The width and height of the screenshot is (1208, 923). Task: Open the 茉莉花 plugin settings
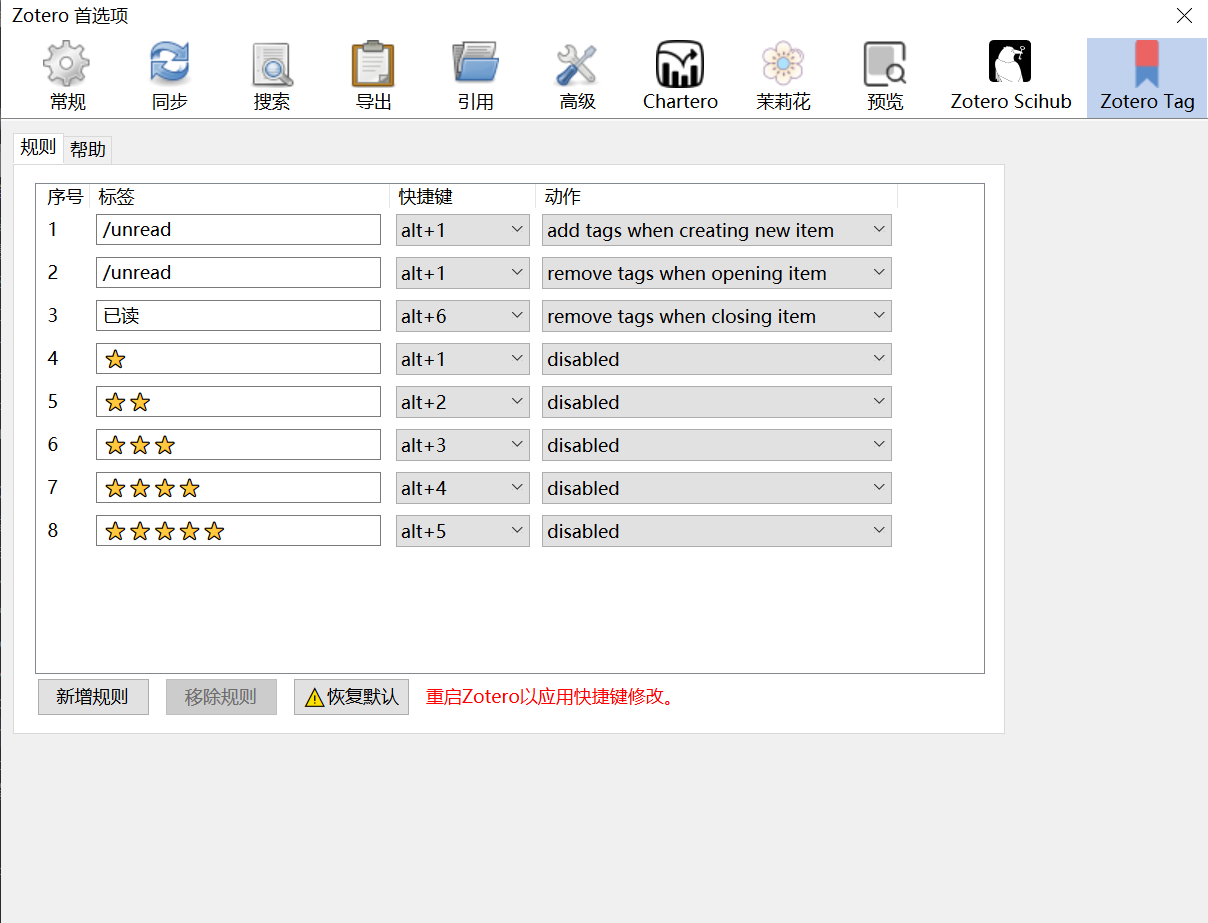pos(782,75)
